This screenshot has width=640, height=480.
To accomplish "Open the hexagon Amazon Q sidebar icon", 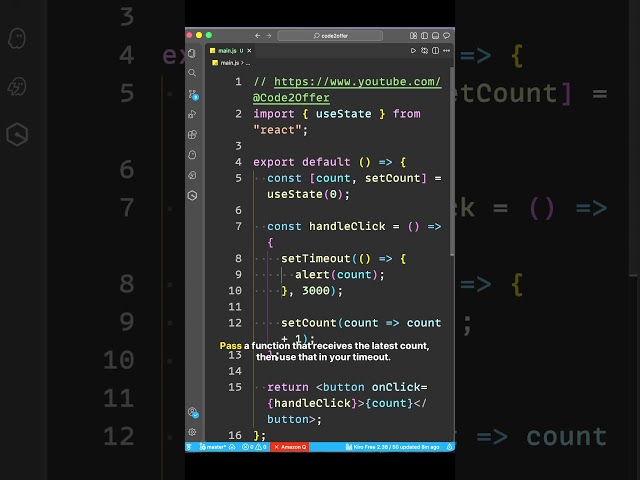I will point(192,196).
